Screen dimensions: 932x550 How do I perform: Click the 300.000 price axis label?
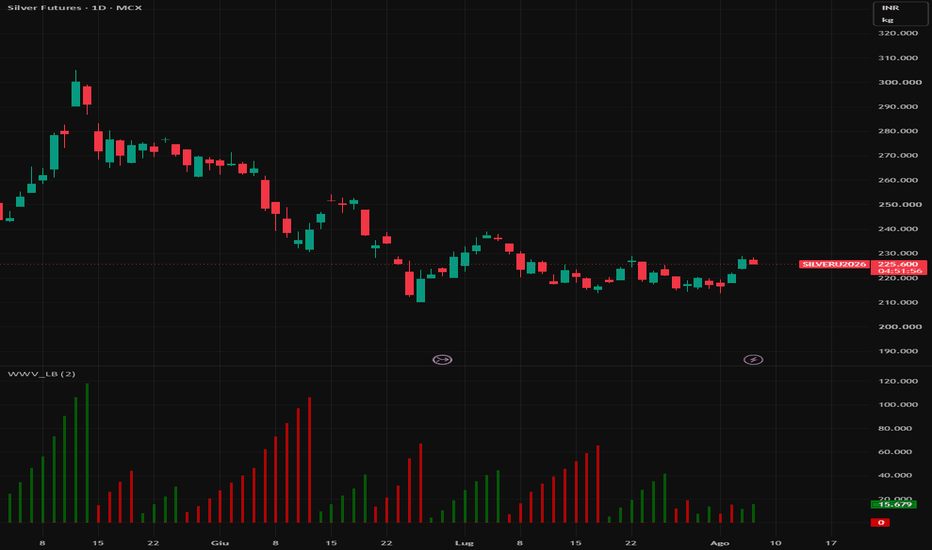tap(900, 82)
